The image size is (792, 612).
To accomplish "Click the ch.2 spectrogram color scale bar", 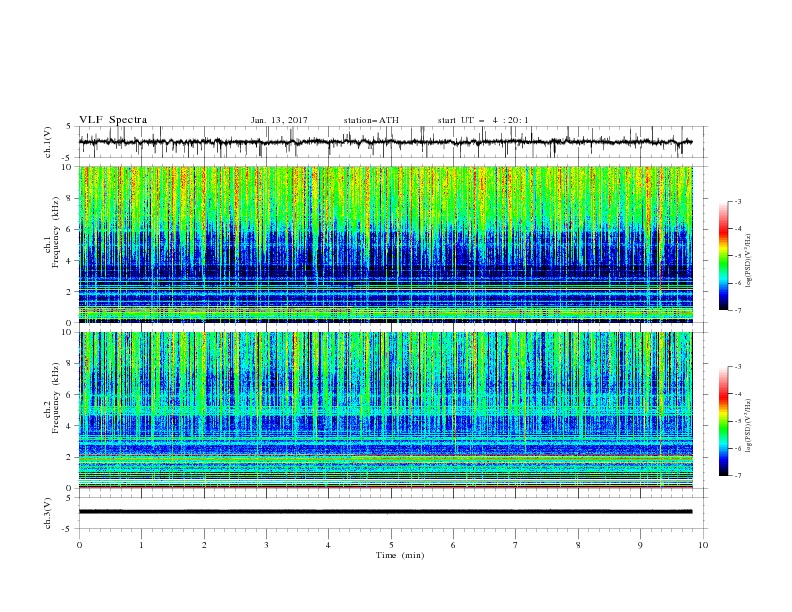I will (723, 421).
